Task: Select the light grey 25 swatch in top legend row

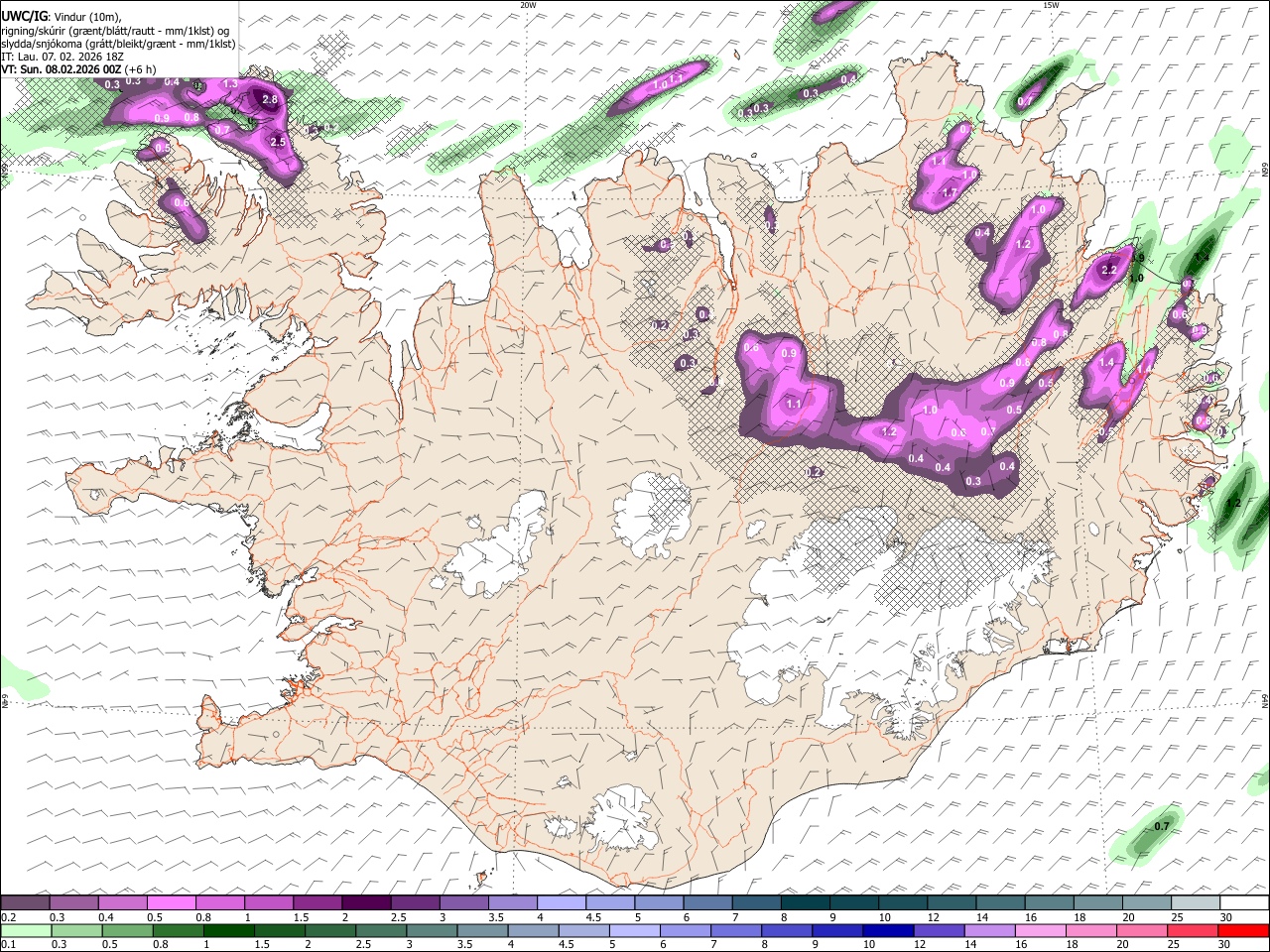Action: [x=1196, y=903]
